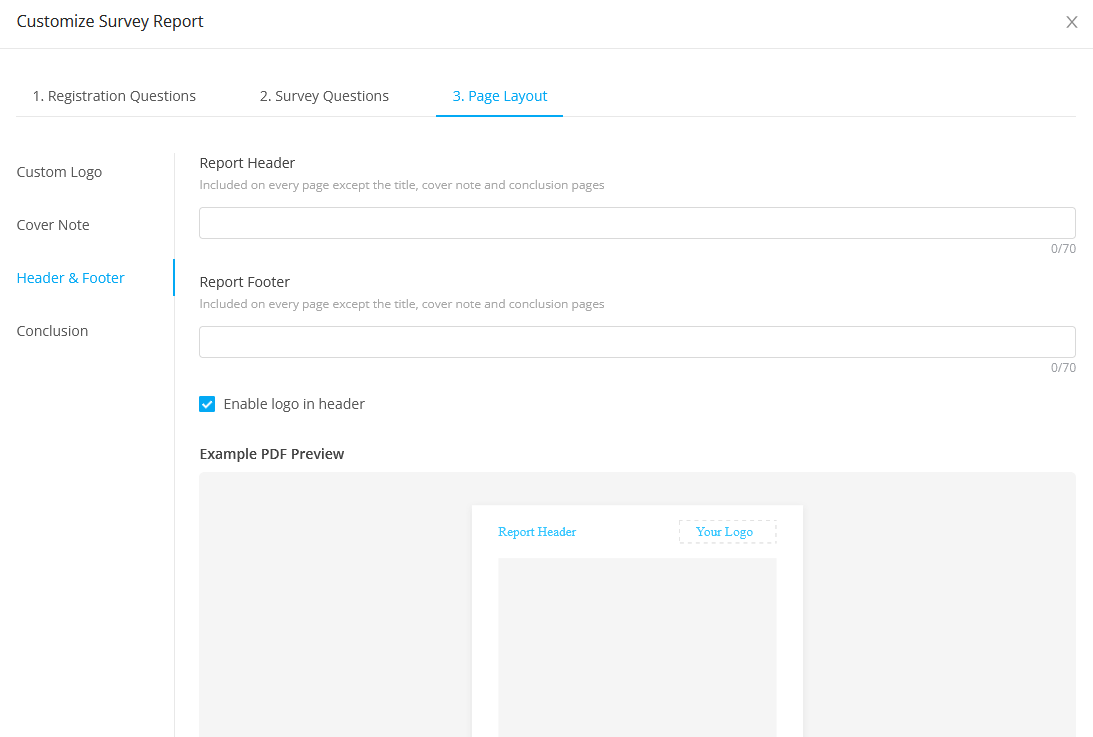Click into the Report Footer text field
This screenshot has width=1093, height=737.
(x=637, y=342)
